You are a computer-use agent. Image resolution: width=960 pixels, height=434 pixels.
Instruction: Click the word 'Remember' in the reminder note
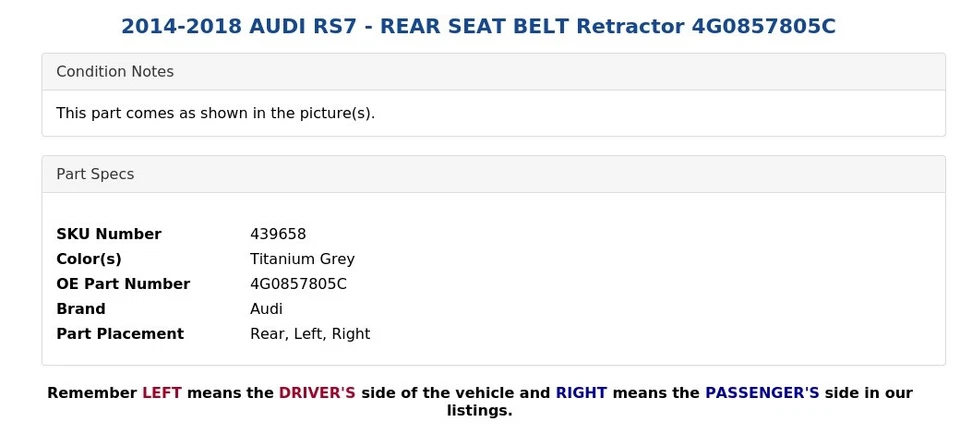[92, 393]
